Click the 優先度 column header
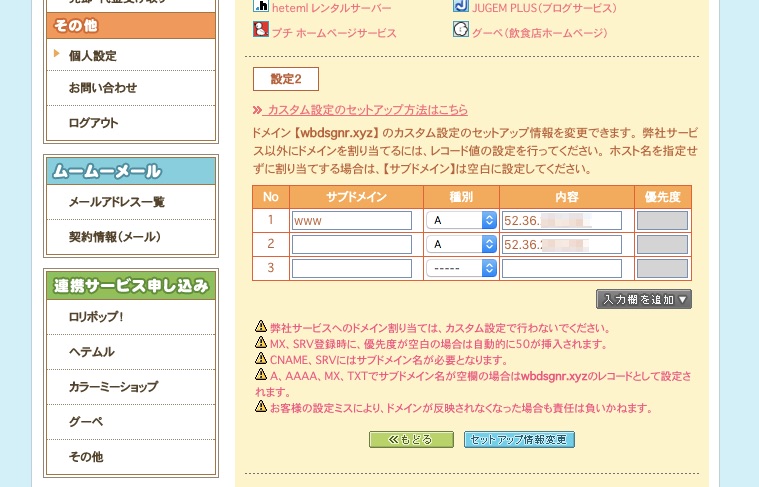 (663, 197)
